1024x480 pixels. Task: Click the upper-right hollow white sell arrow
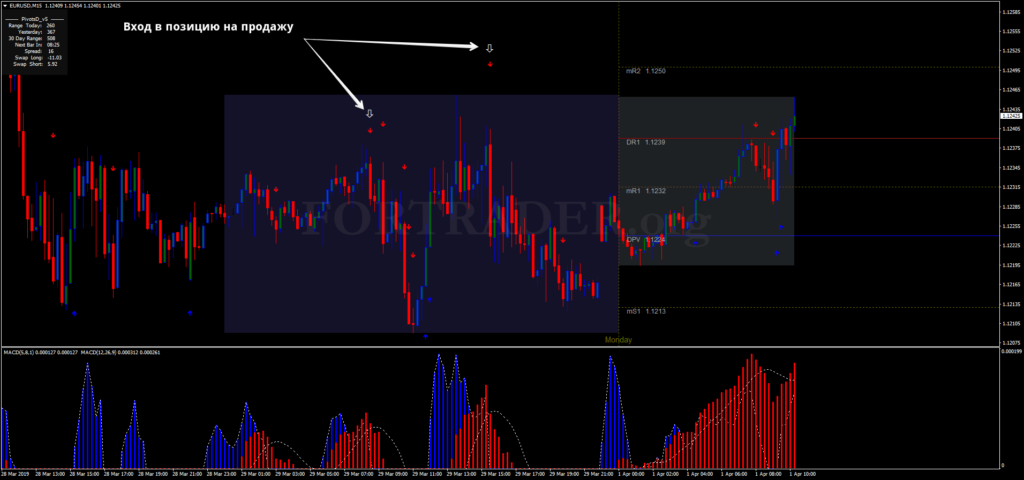(x=489, y=48)
